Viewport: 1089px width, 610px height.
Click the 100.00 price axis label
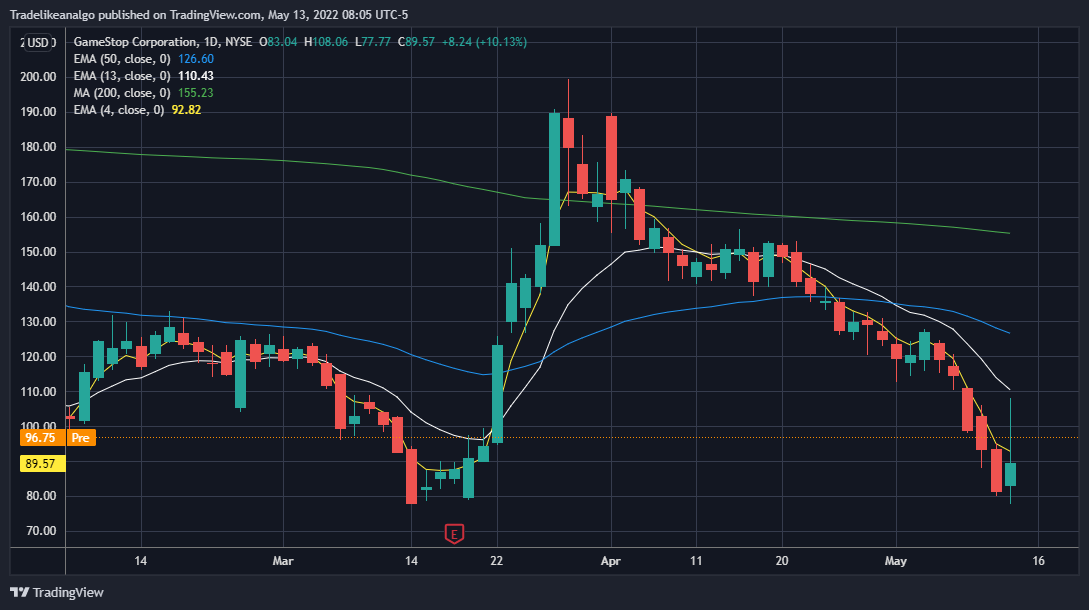coord(38,426)
